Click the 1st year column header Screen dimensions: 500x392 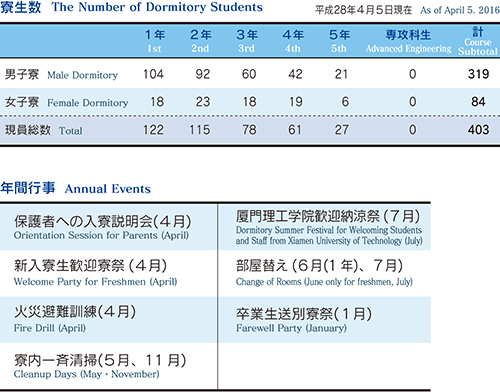click(x=155, y=41)
